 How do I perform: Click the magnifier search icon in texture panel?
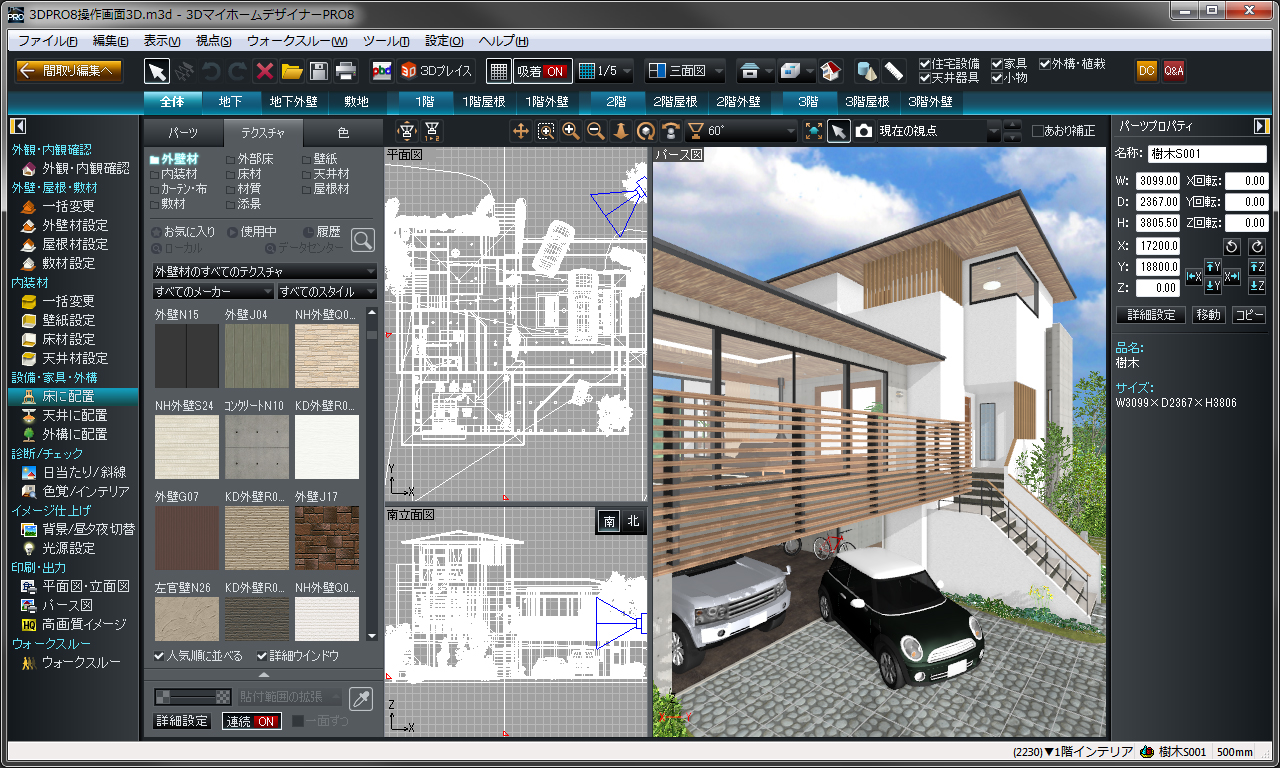click(362, 239)
